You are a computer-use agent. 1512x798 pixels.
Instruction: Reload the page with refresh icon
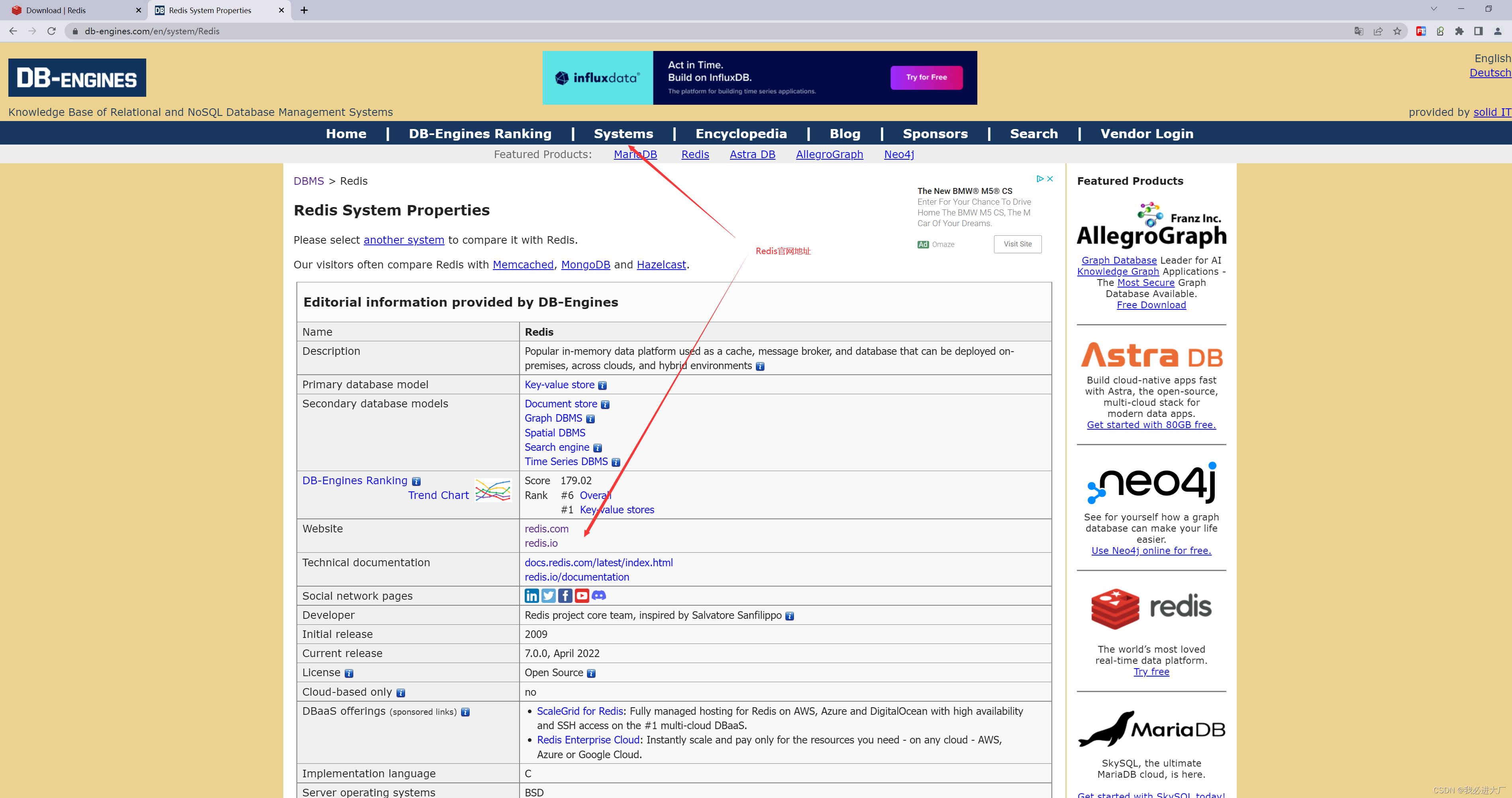[52, 31]
